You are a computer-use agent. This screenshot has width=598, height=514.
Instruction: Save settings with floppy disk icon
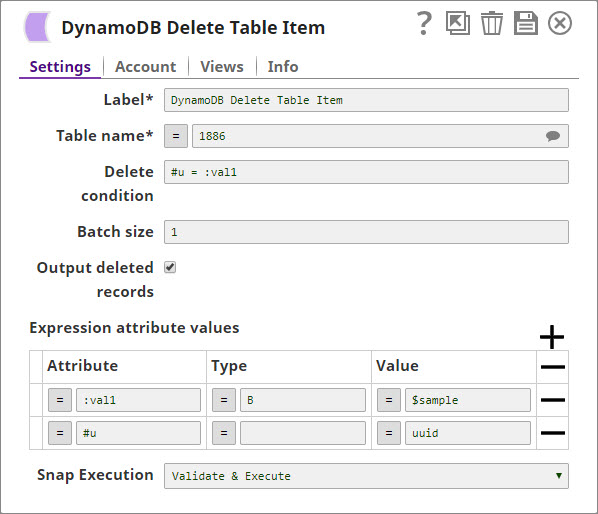(x=526, y=23)
